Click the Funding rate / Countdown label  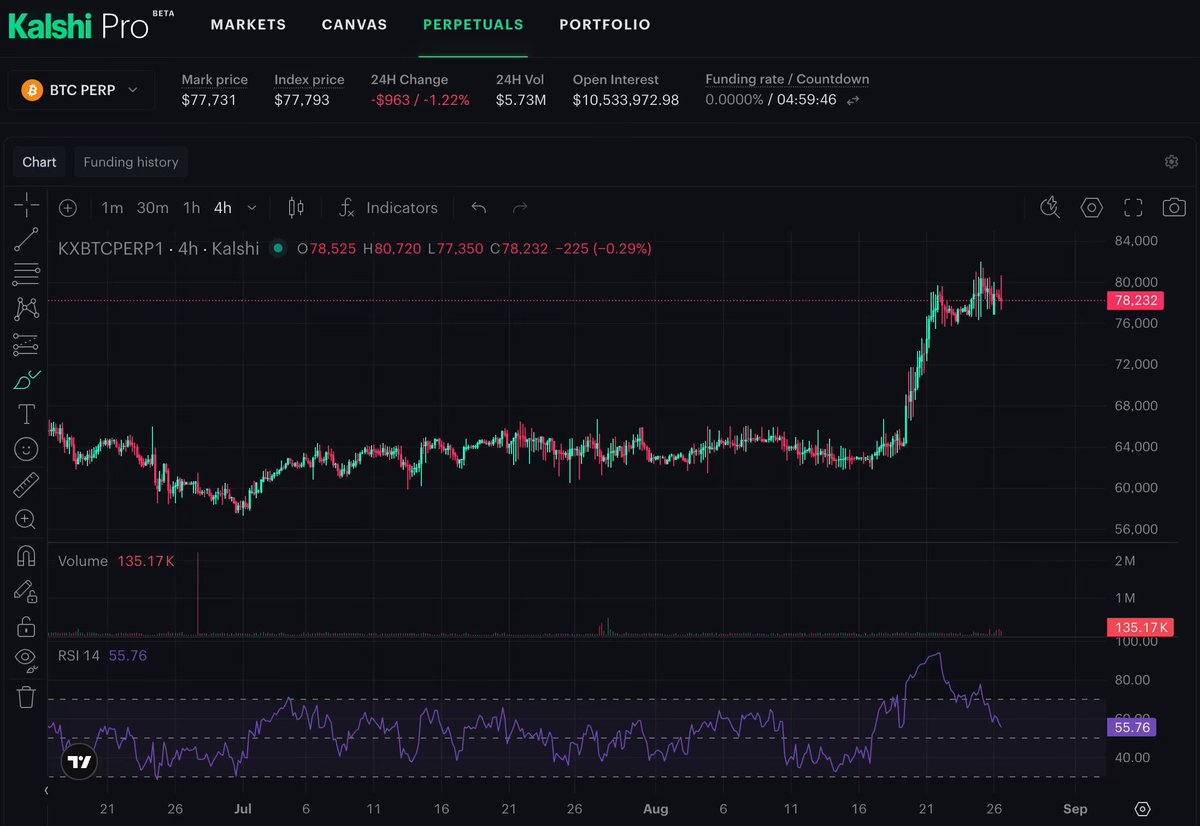[787, 79]
